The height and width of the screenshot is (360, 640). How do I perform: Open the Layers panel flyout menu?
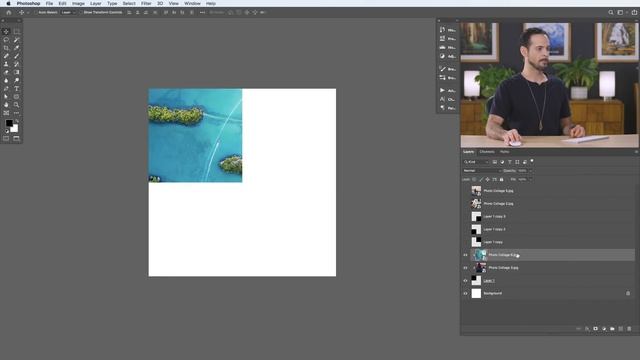[636, 152]
